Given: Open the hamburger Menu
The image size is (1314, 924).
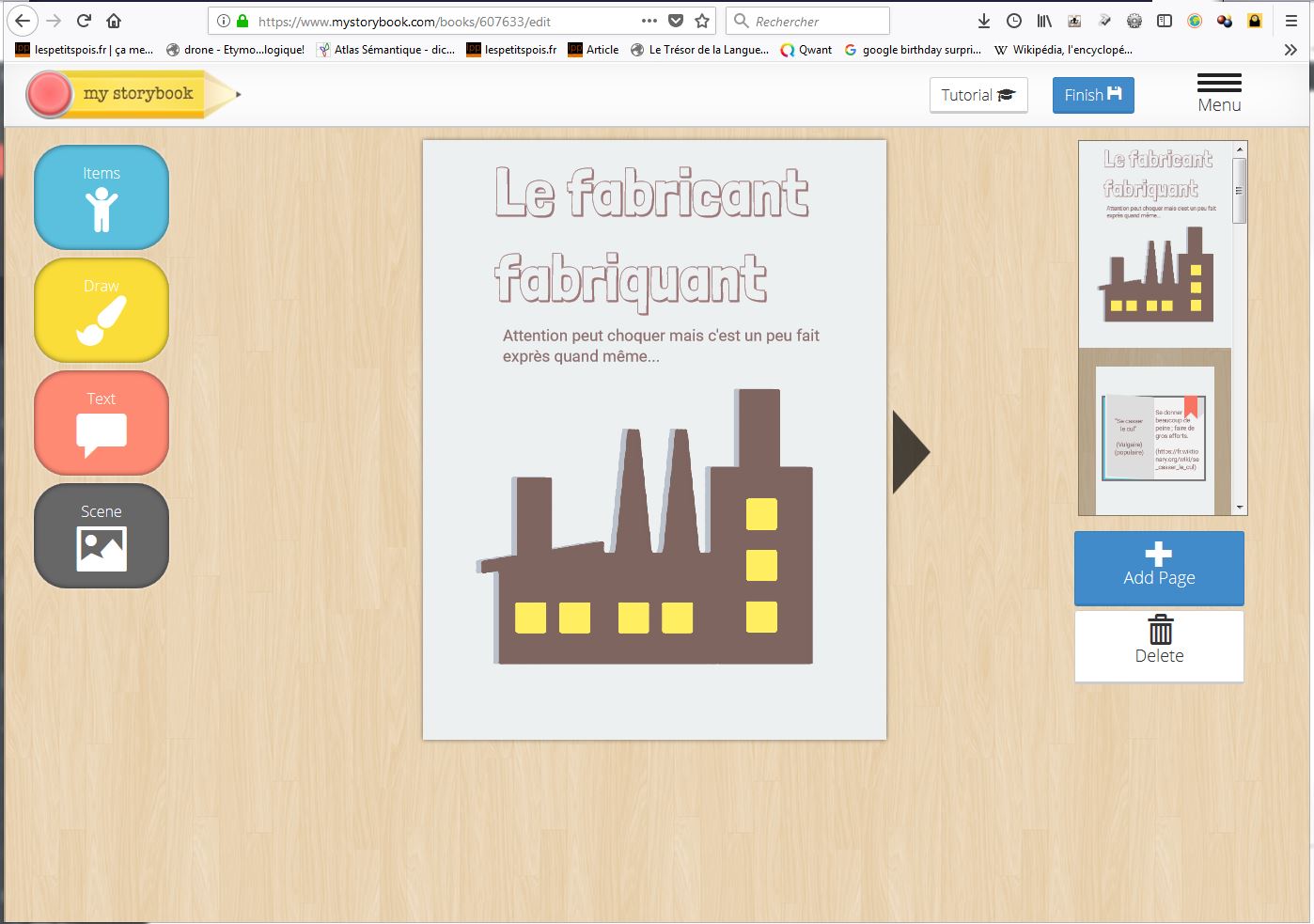Looking at the screenshot, I should coord(1219,94).
